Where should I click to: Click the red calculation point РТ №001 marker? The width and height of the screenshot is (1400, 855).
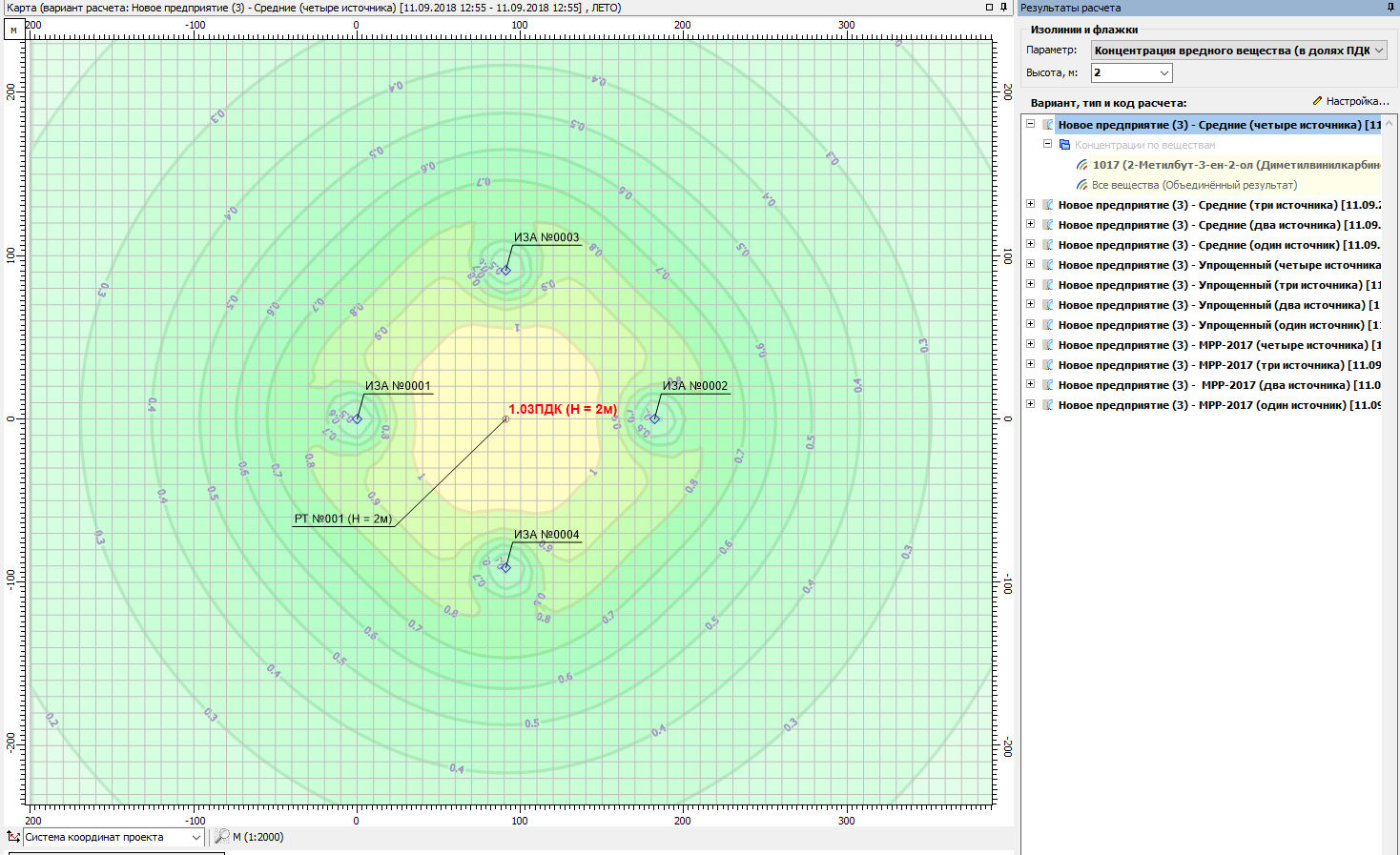pos(505,419)
